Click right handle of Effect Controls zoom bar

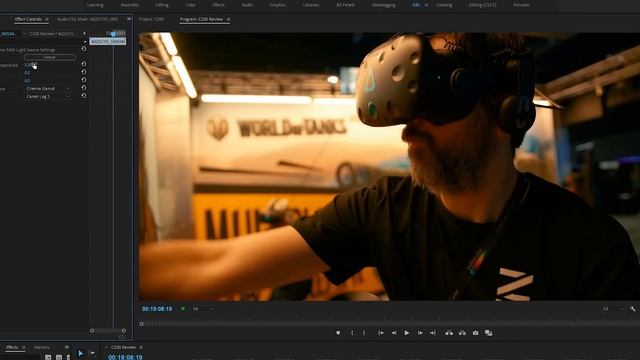tap(124, 331)
